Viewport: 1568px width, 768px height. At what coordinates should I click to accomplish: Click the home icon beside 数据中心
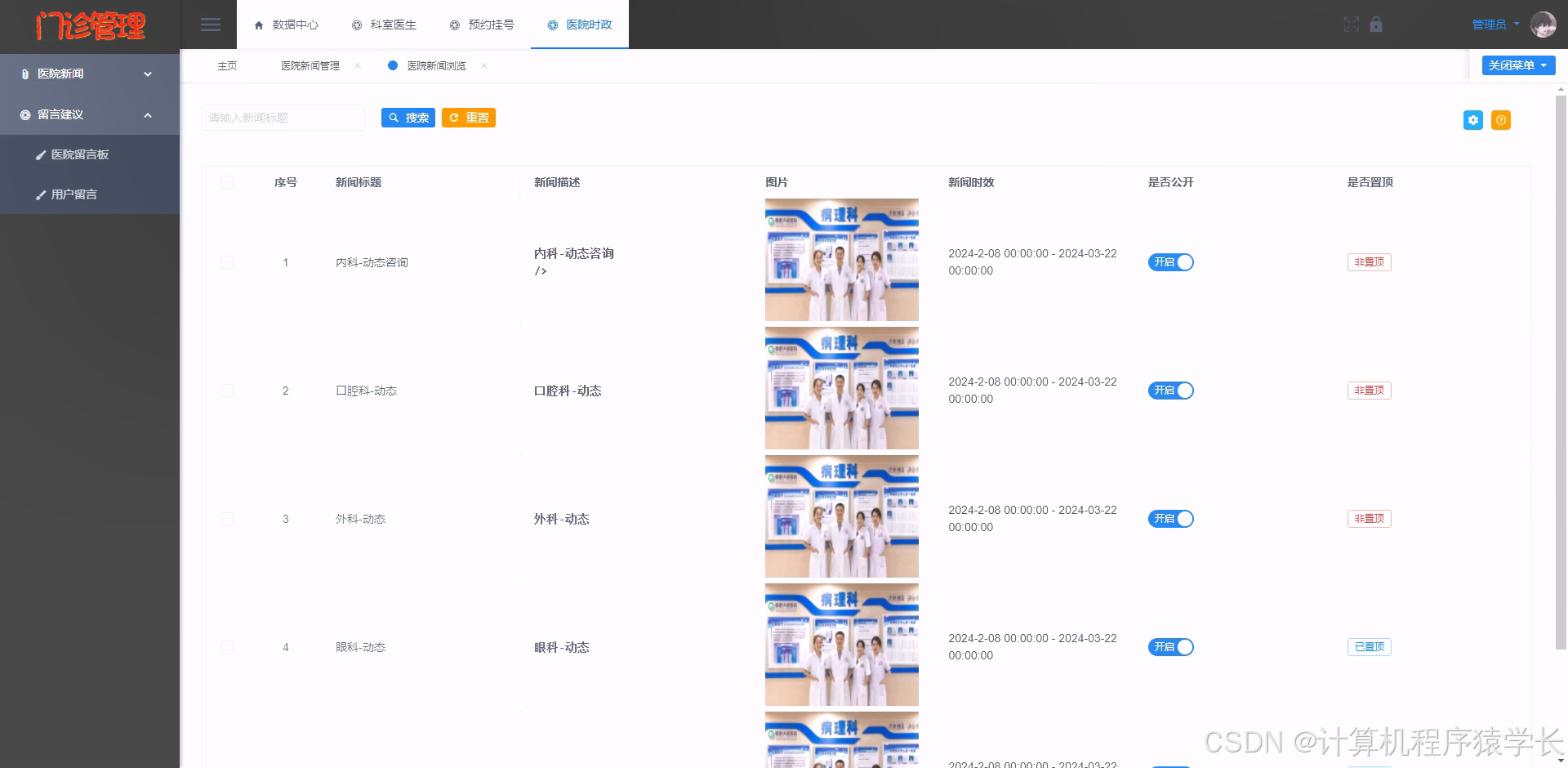pyautogui.click(x=258, y=25)
